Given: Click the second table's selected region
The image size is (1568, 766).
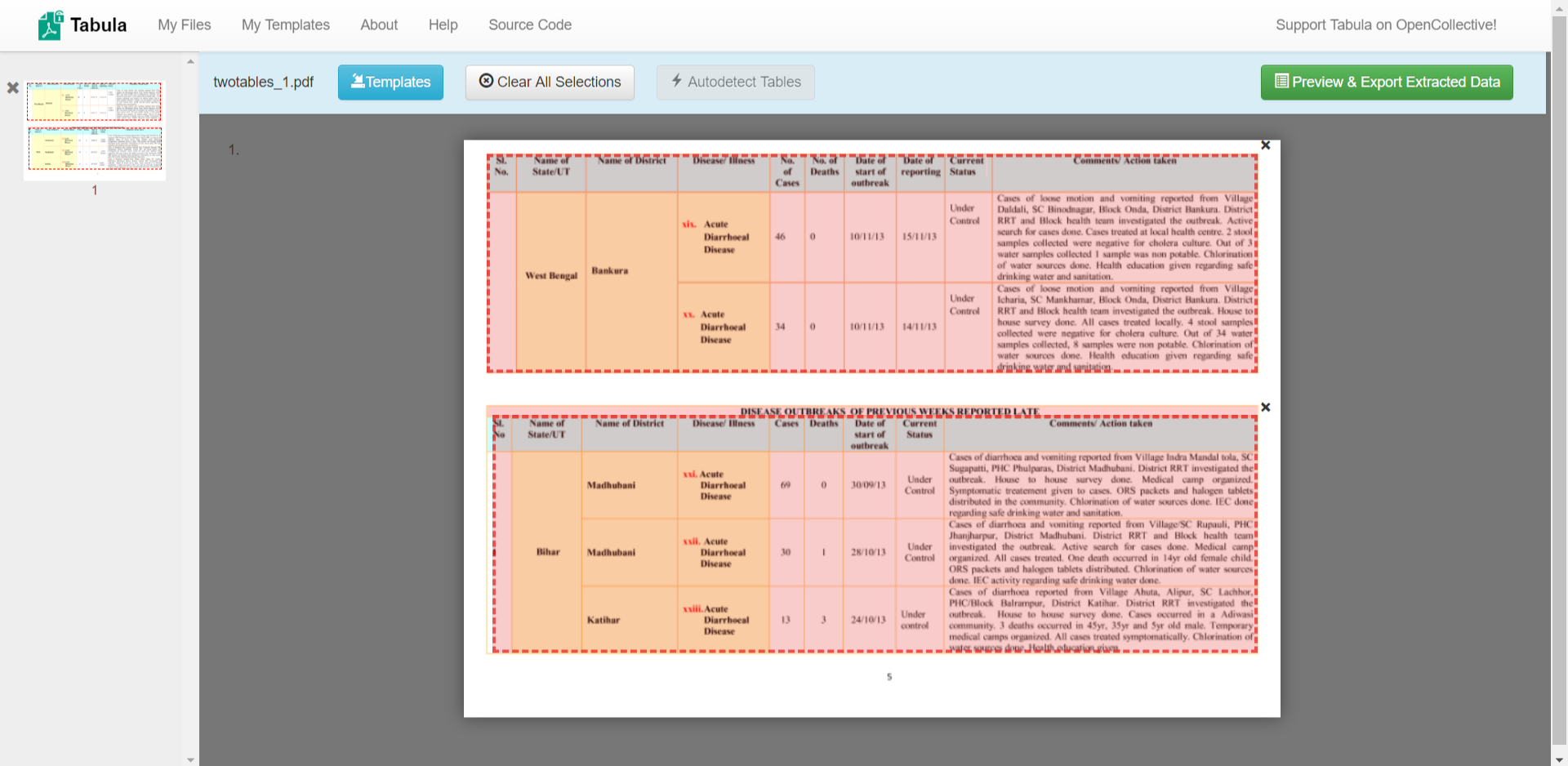Looking at the screenshot, I should [x=874, y=534].
